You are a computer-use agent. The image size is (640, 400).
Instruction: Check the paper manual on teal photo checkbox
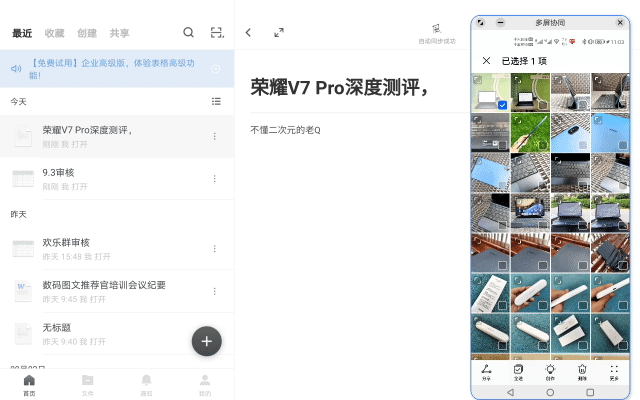pyautogui.click(x=502, y=306)
